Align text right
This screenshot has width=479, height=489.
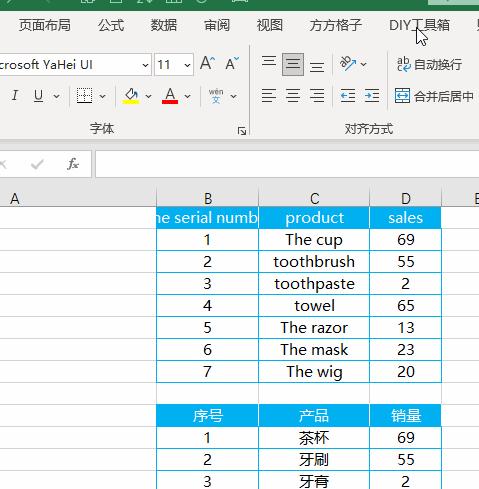(x=317, y=96)
